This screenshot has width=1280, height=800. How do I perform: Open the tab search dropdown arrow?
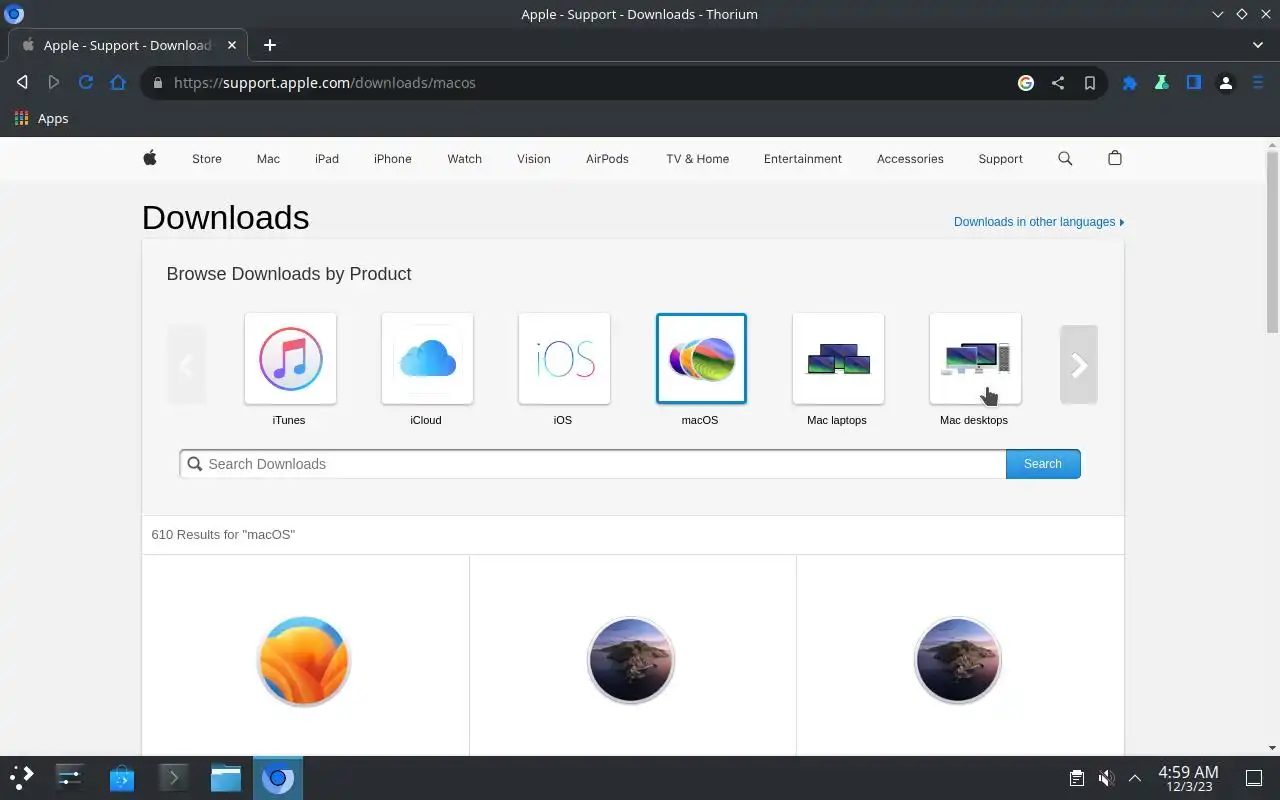pos(1258,45)
